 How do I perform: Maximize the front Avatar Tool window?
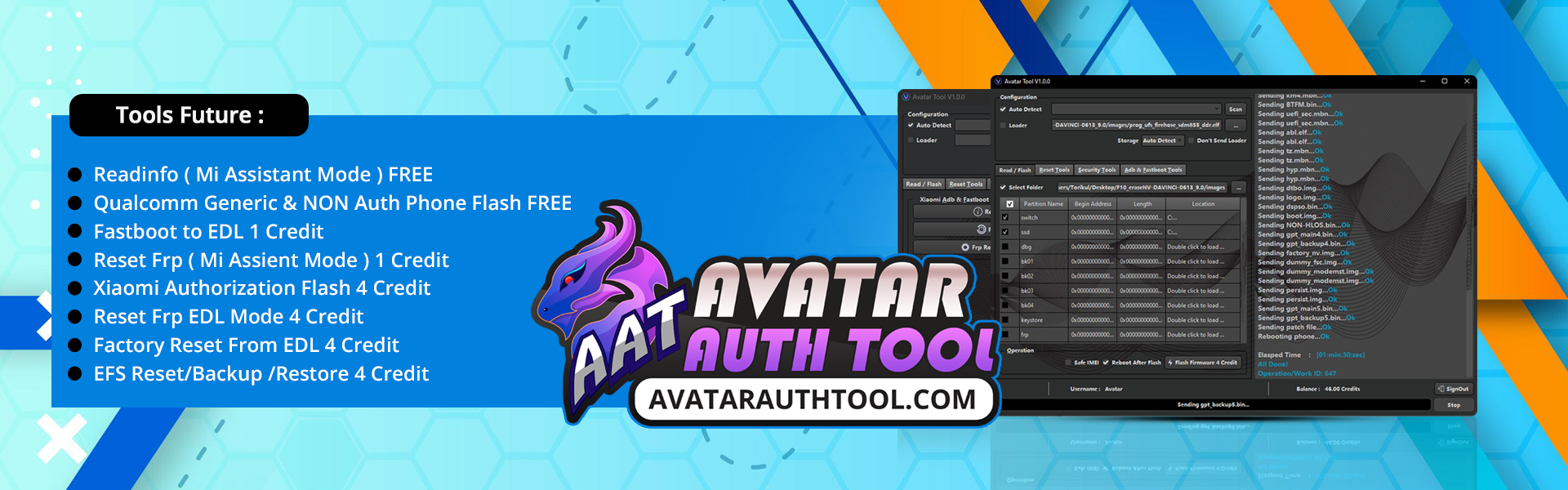click(x=1445, y=82)
